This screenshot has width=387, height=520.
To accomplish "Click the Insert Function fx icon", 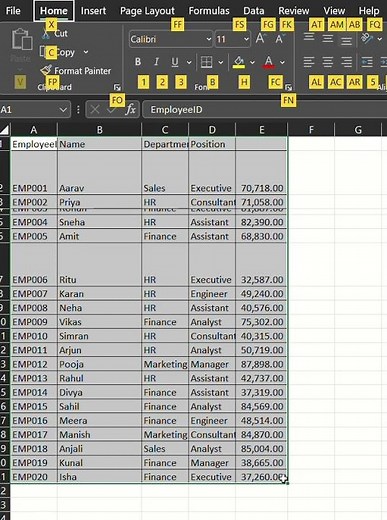I will (130, 109).
